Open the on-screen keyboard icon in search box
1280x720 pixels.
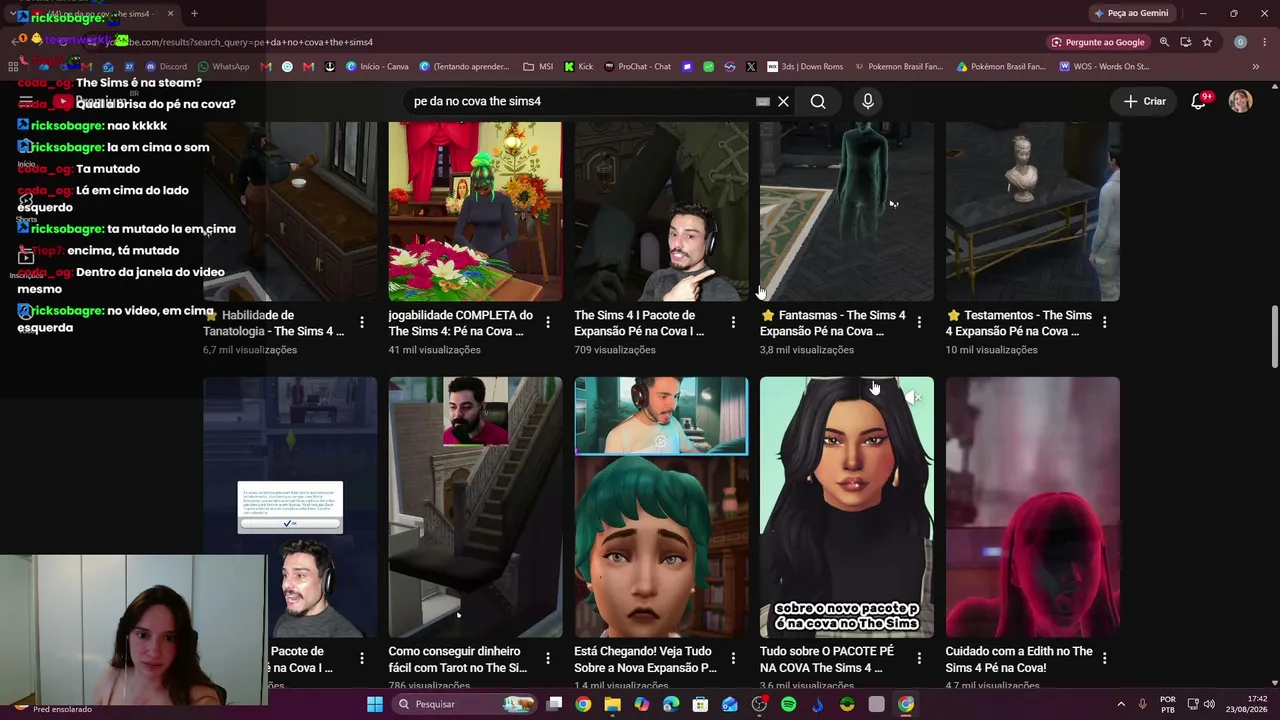[x=763, y=101]
